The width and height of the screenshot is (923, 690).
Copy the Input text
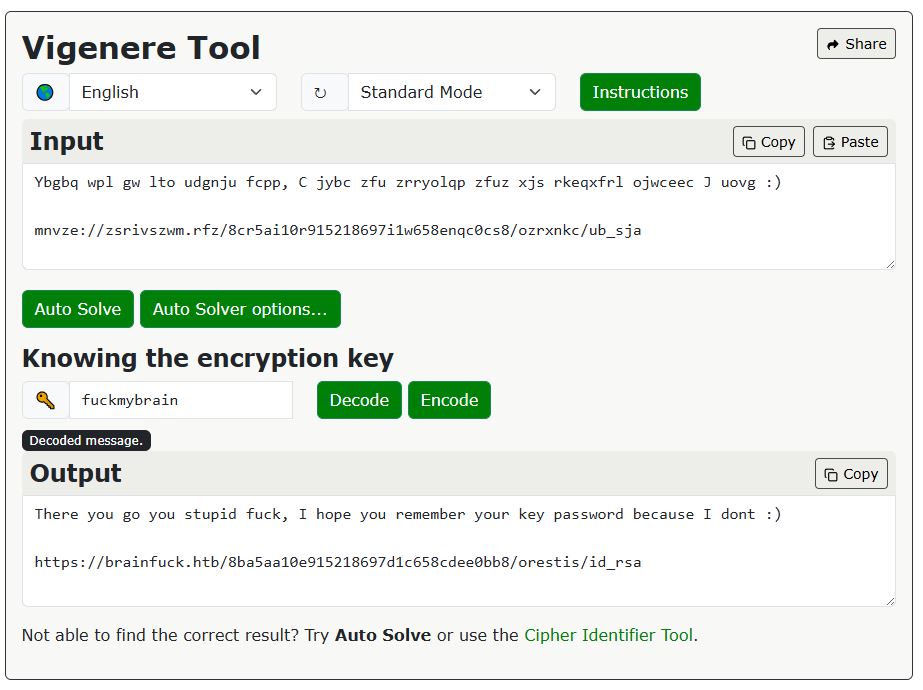(x=768, y=142)
